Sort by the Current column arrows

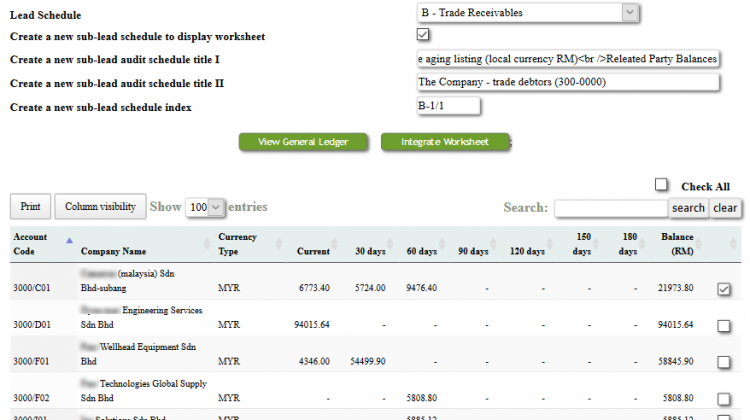point(334,243)
